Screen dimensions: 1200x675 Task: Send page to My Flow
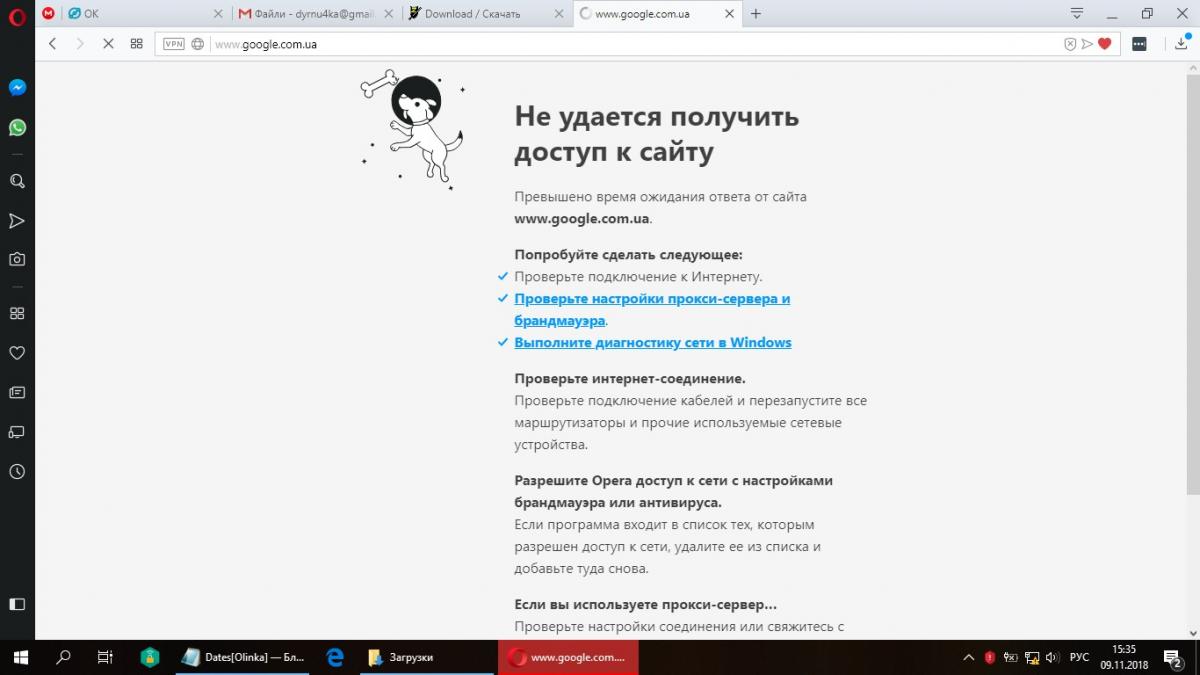tap(1087, 44)
